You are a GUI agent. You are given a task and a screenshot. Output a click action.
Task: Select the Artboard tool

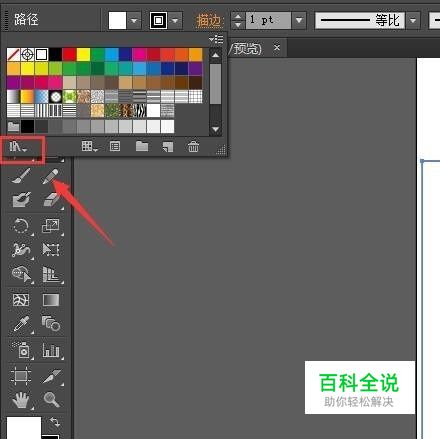tap(21, 376)
